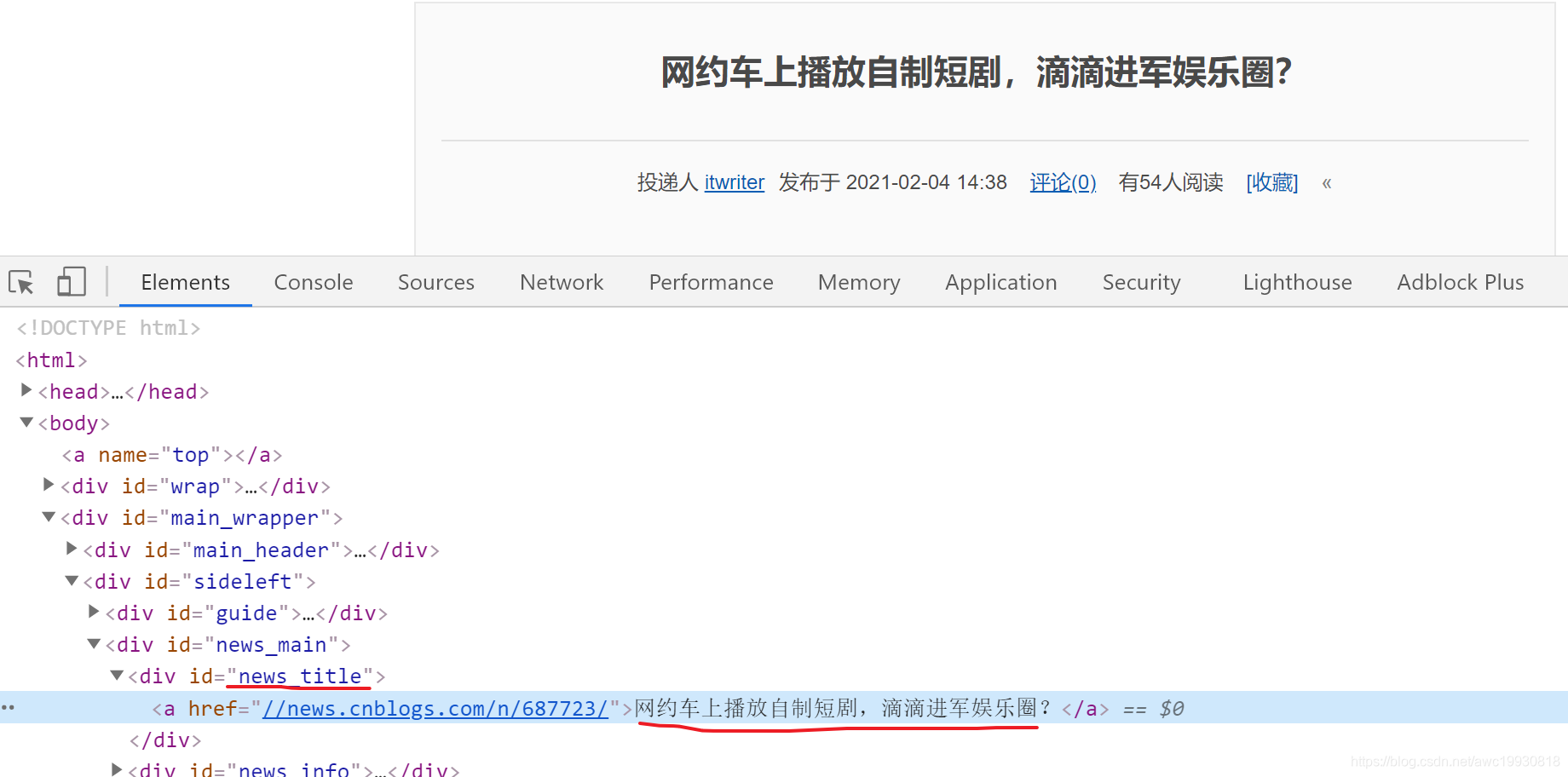Toggle the device toolbar icon
Screen dimensions: 1568x777
pos(72,282)
